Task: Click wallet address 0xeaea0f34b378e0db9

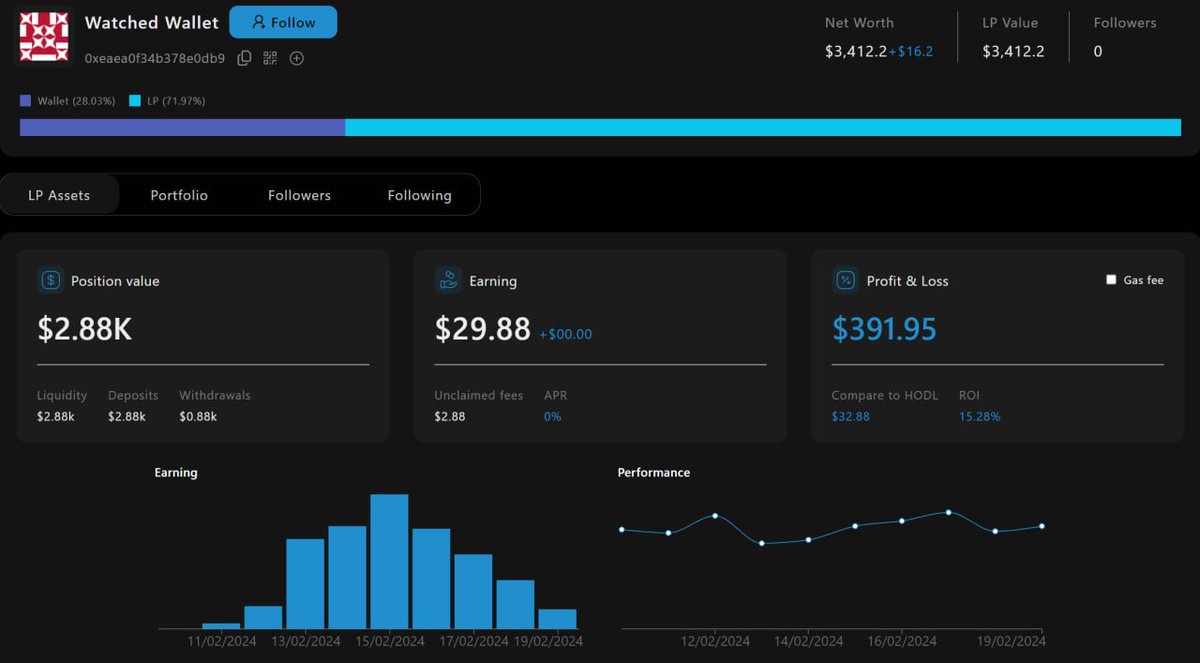Action: (x=155, y=58)
